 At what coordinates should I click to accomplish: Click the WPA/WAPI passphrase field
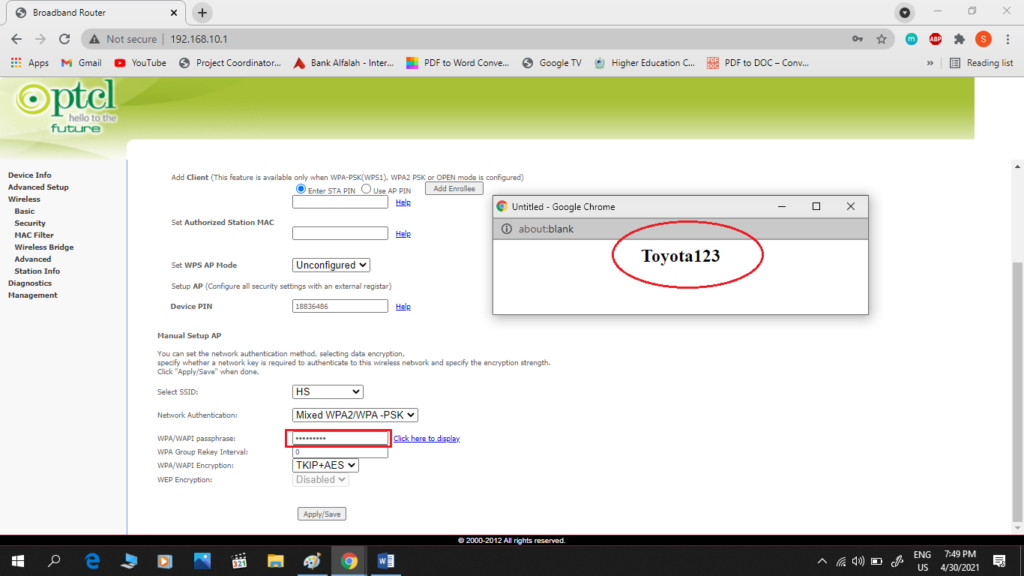click(x=338, y=438)
